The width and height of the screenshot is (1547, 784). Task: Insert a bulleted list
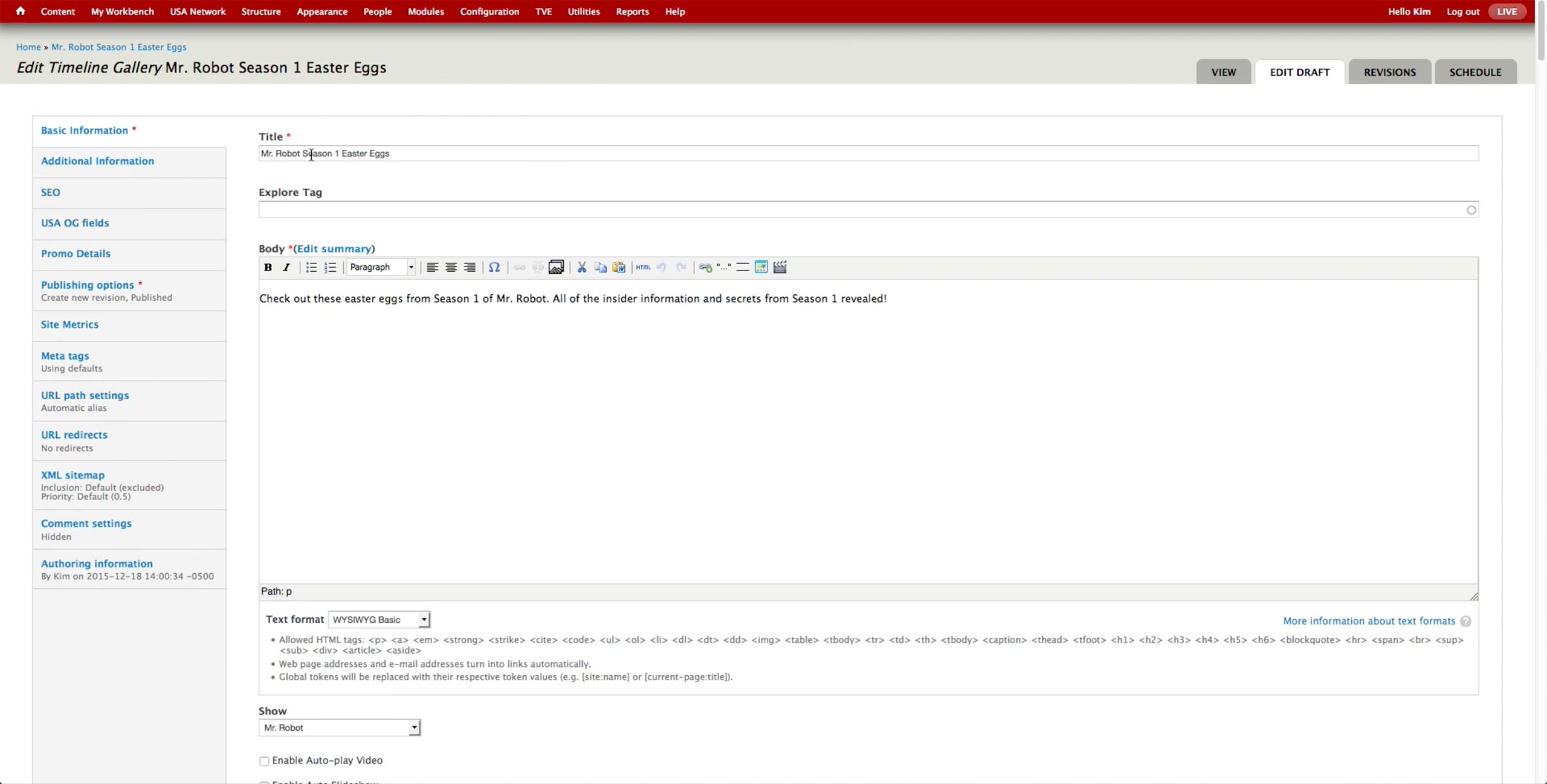311,268
